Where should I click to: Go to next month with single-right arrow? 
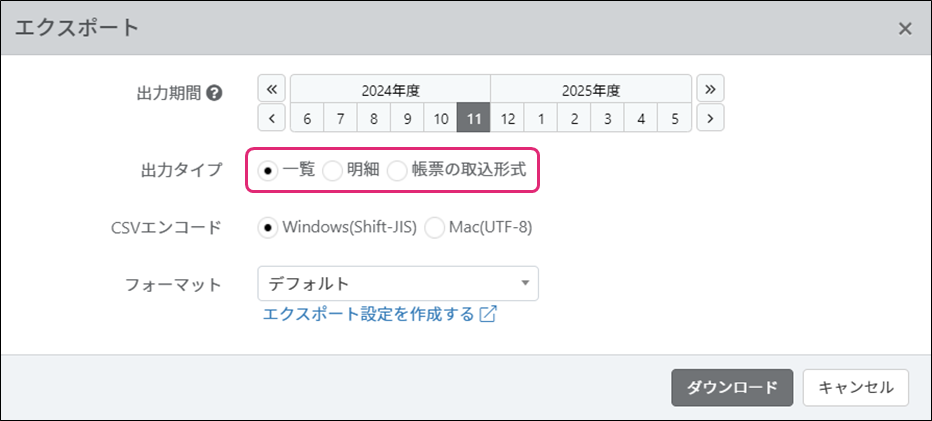[710, 118]
